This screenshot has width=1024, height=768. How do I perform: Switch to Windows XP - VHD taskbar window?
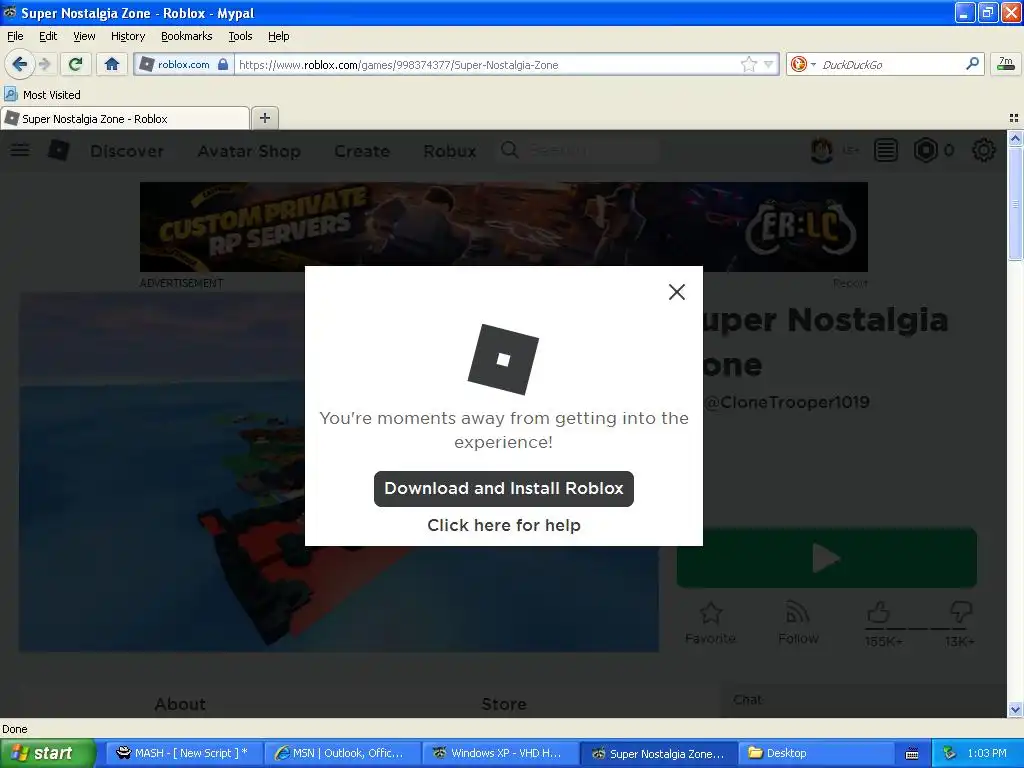pos(500,753)
